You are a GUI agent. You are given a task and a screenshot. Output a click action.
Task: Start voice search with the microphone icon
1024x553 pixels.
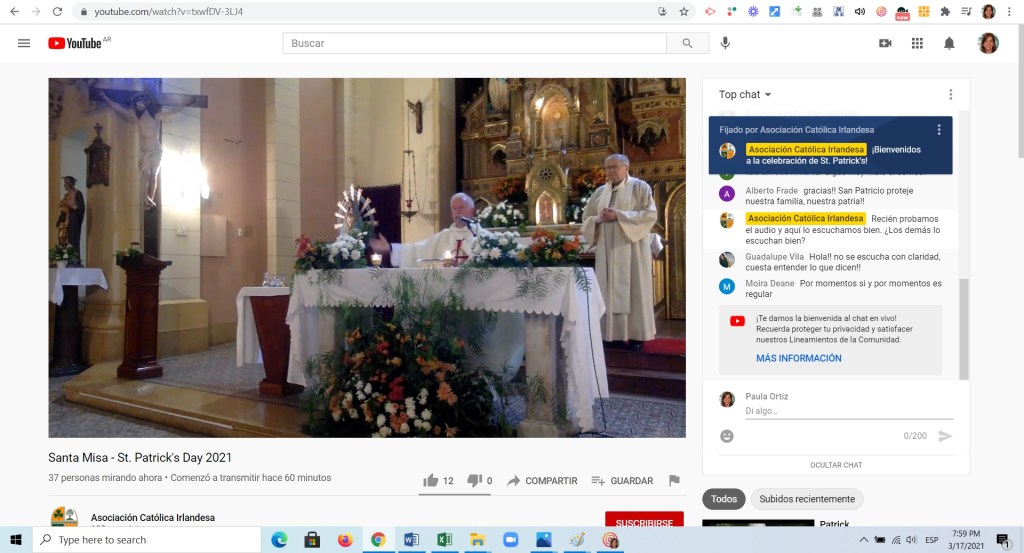click(725, 43)
